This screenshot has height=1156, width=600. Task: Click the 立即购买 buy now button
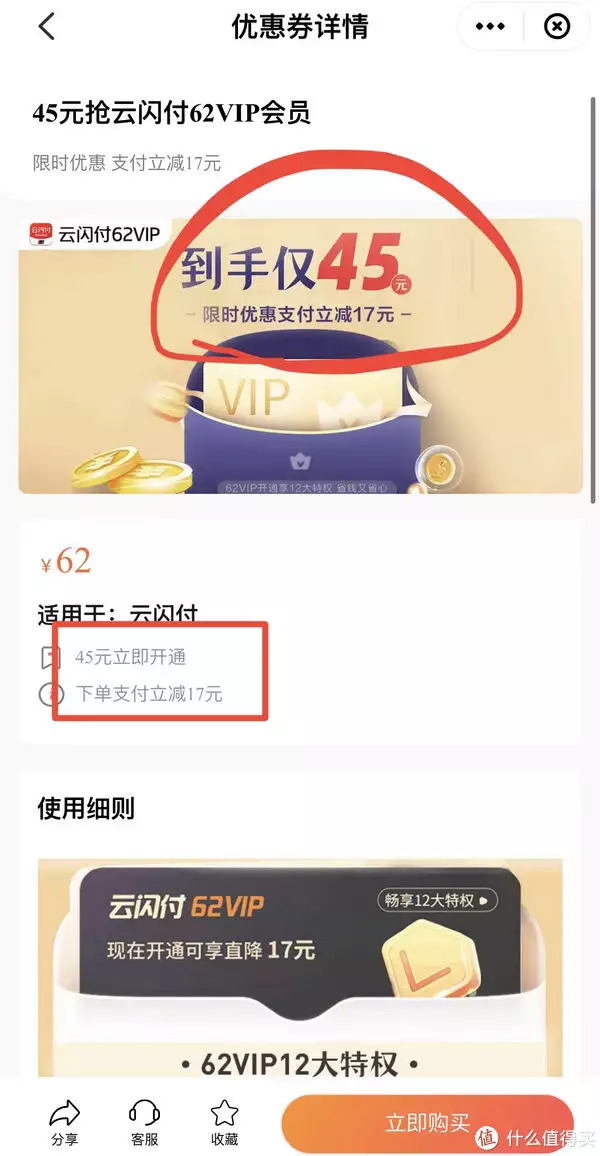tap(428, 1124)
